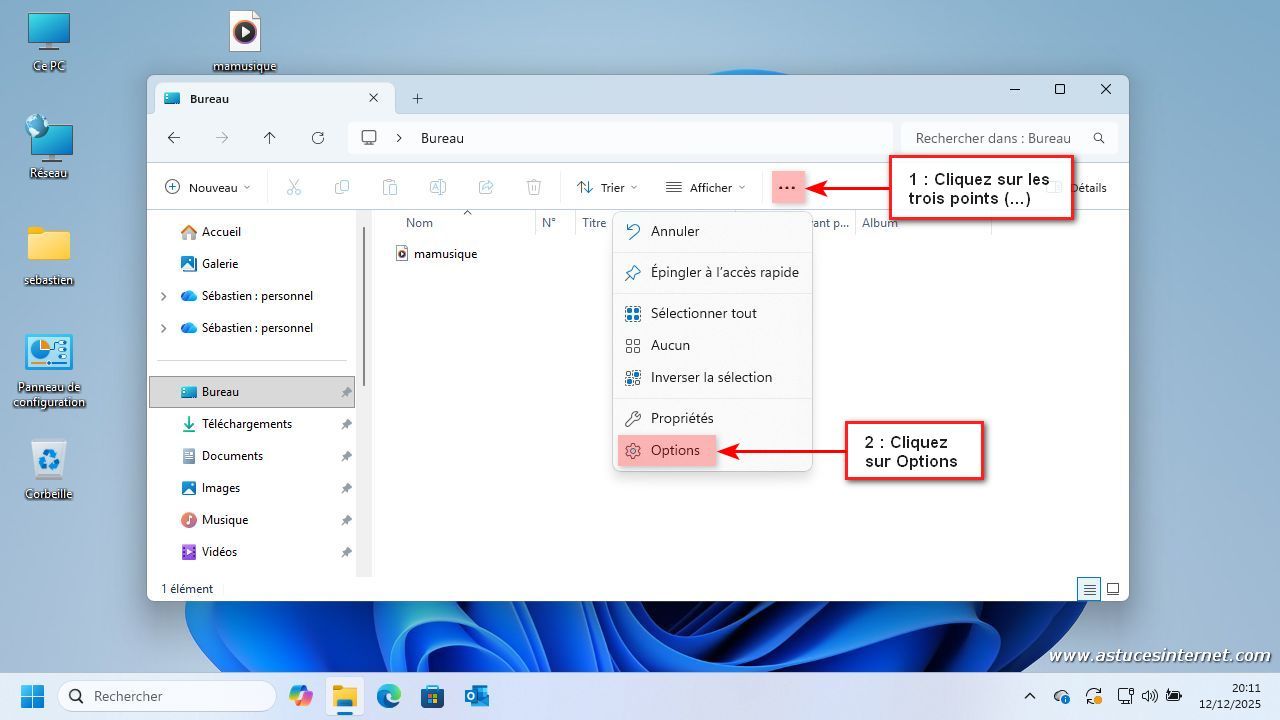1280x720 pixels.
Task: Click the Rechercher dans : Bureau search field
Action: click(993, 138)
